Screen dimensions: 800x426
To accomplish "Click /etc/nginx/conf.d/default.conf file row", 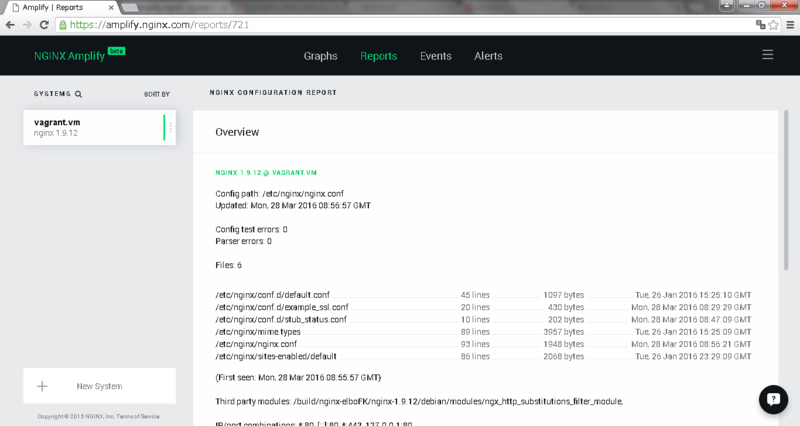I will 483,295.
